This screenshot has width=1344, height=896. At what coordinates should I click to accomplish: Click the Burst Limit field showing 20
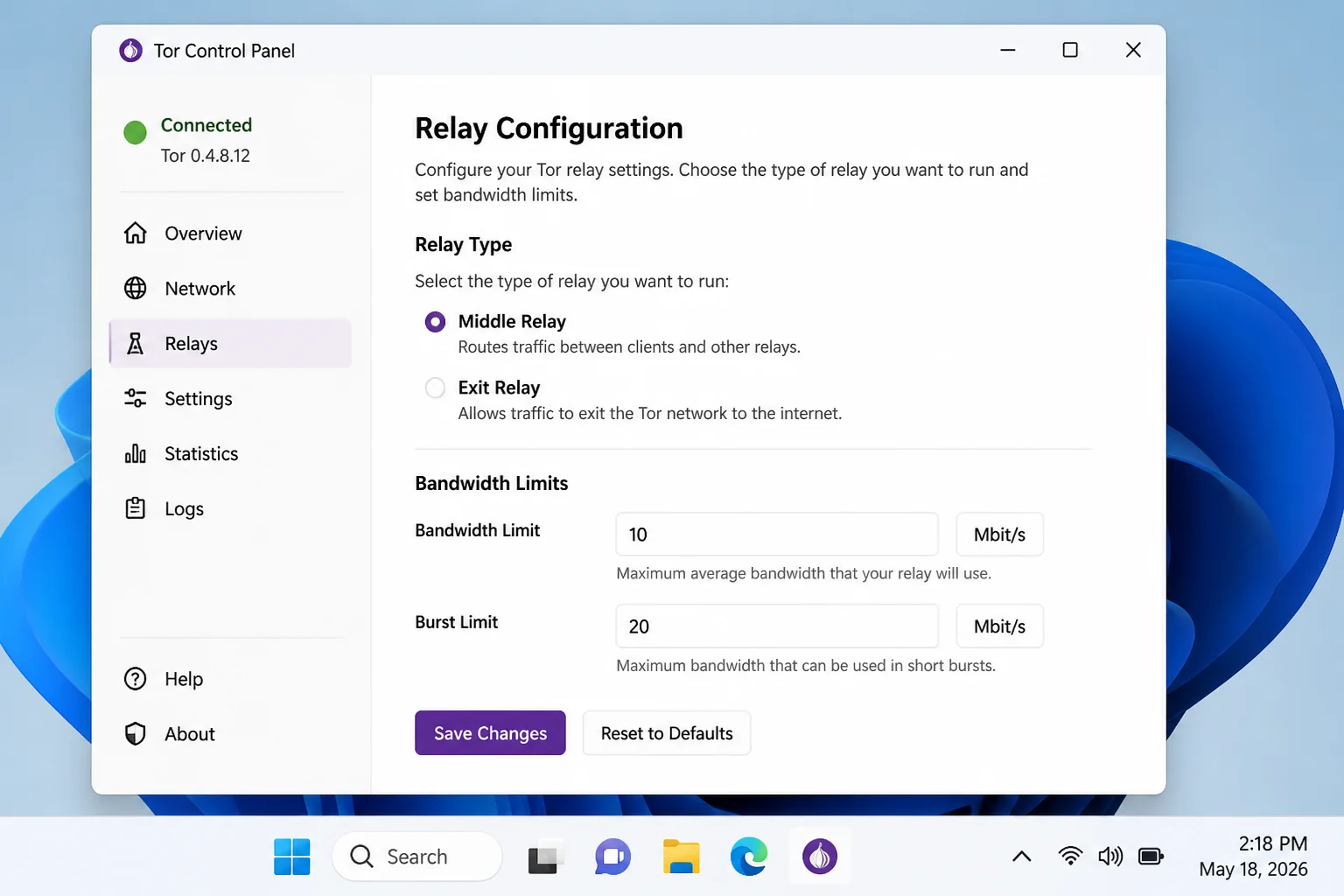click(x=777, y=626)
